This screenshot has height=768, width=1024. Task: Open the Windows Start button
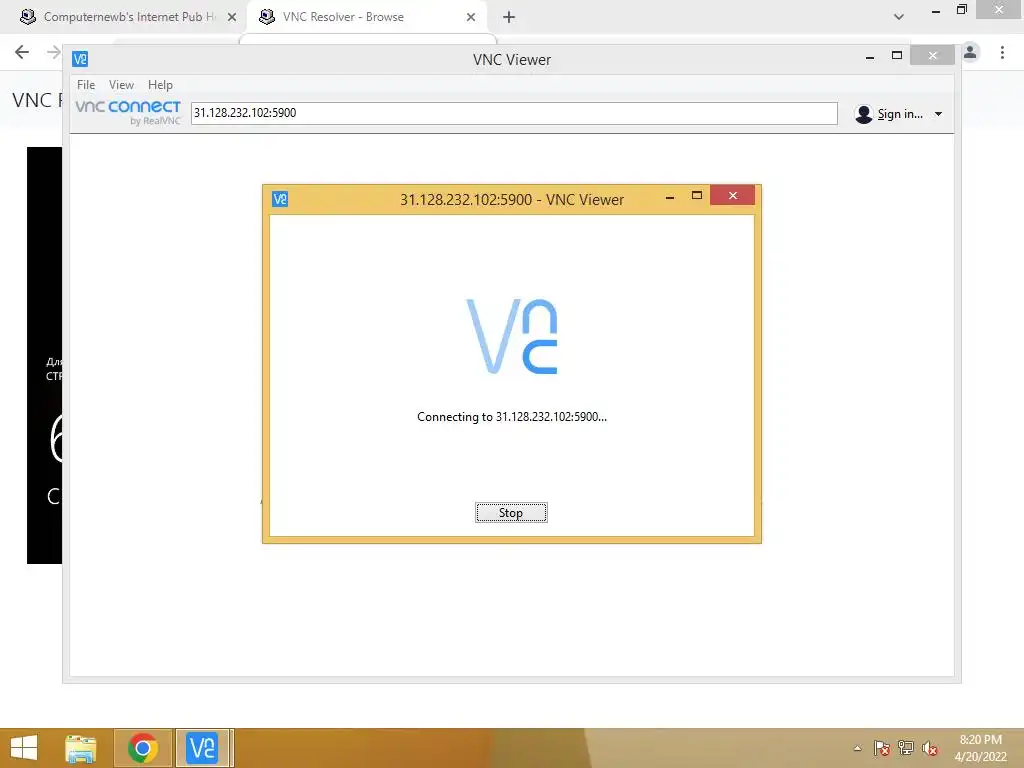24,748
